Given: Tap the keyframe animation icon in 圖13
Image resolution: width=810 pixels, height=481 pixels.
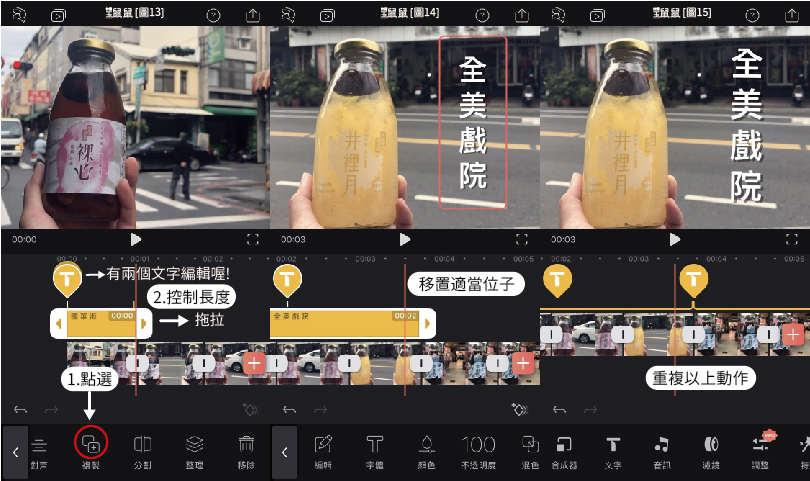Looking at the screenshot, I should click(250, 409).
